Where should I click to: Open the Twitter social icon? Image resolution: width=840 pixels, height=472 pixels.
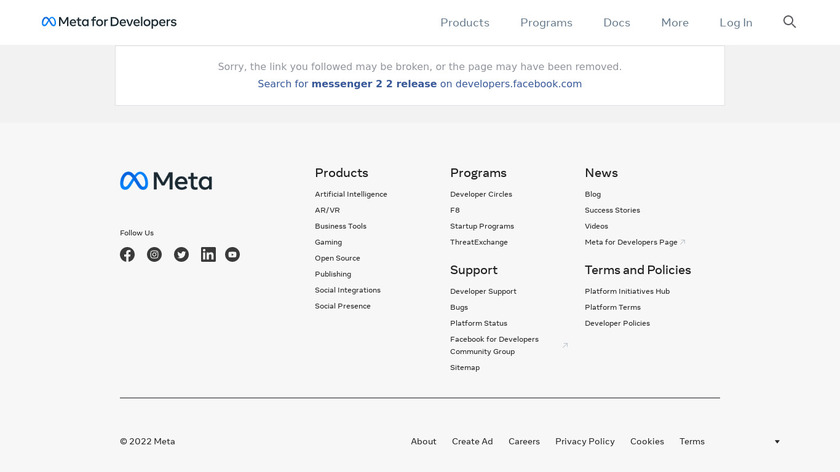point(181,255)
